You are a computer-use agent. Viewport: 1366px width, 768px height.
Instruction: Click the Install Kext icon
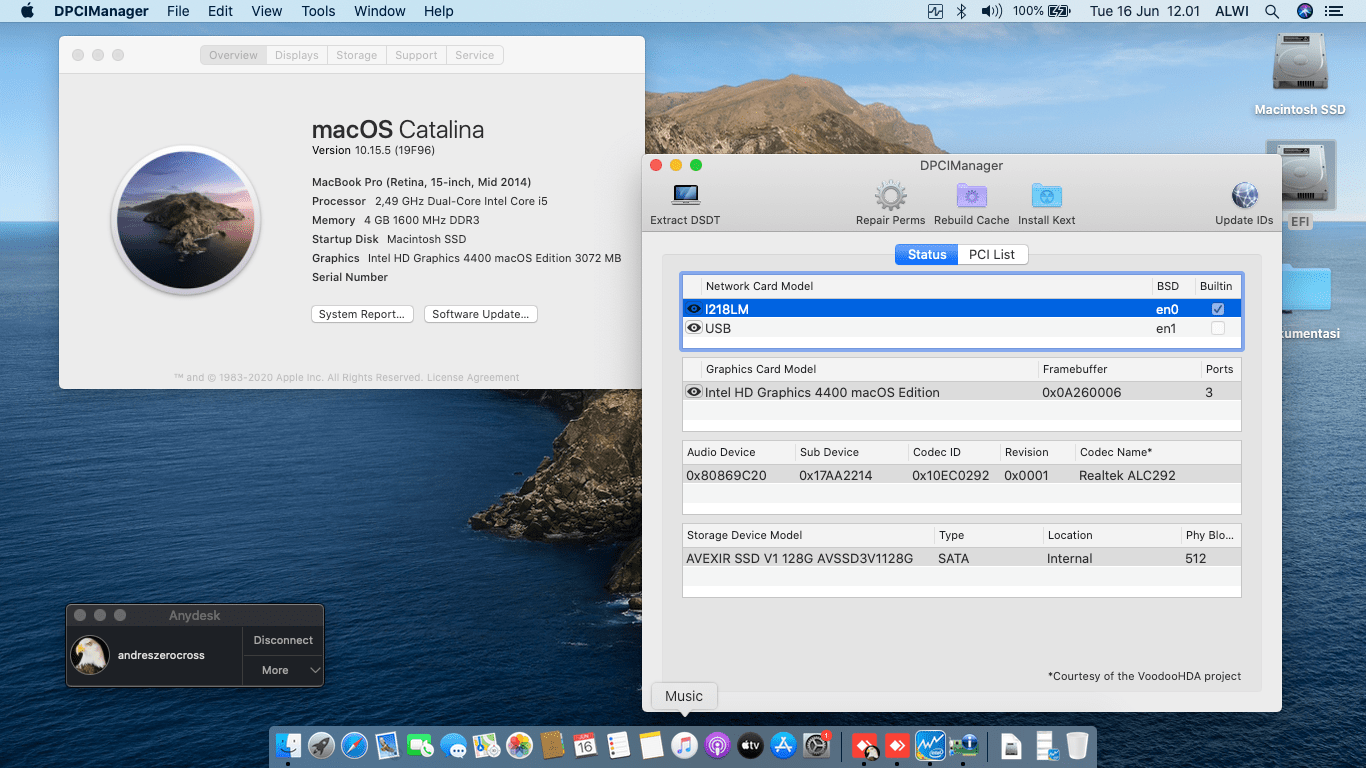[1046, 196]
